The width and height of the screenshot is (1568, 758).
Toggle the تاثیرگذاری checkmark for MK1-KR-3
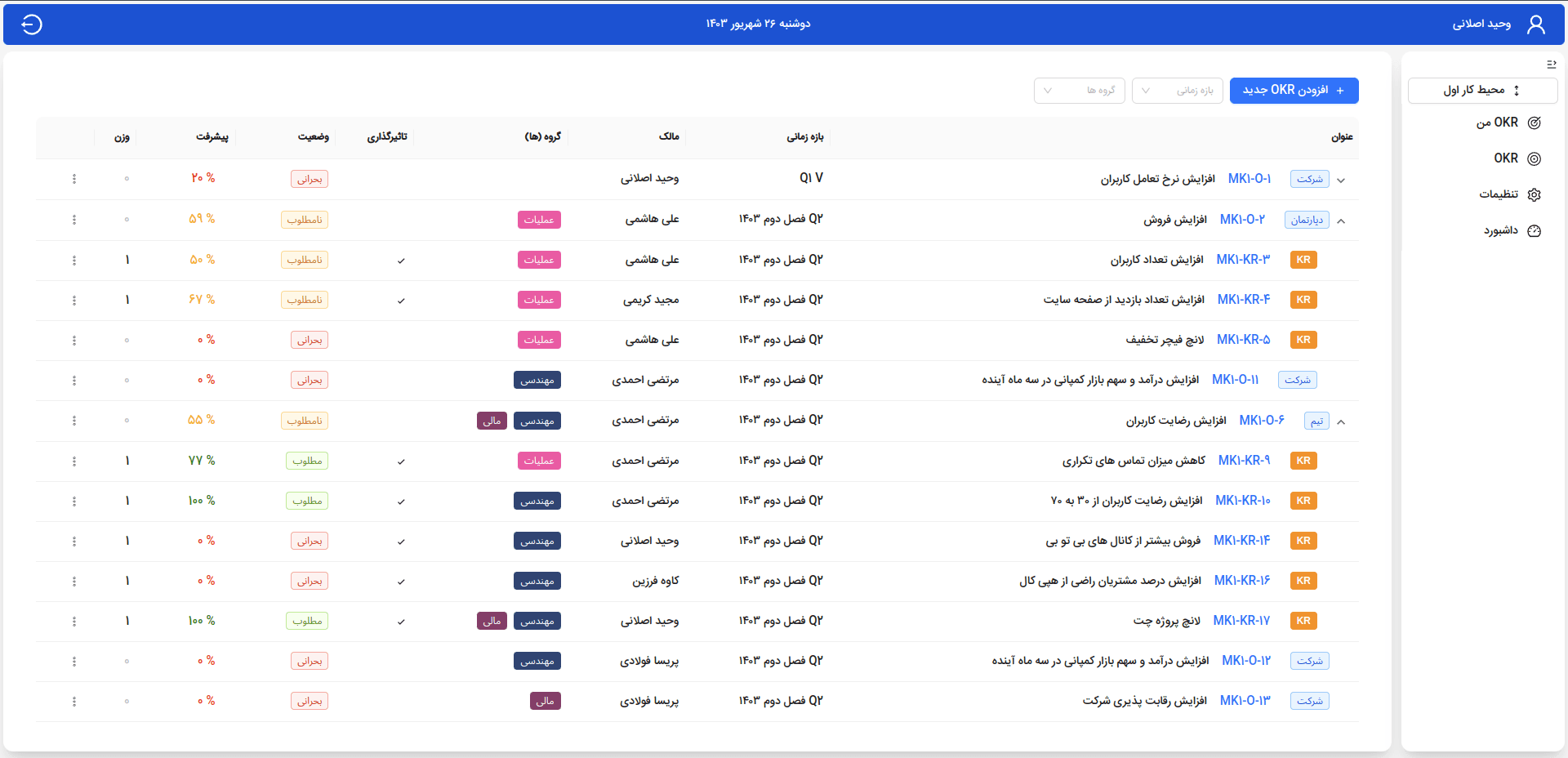click(401, 261)
